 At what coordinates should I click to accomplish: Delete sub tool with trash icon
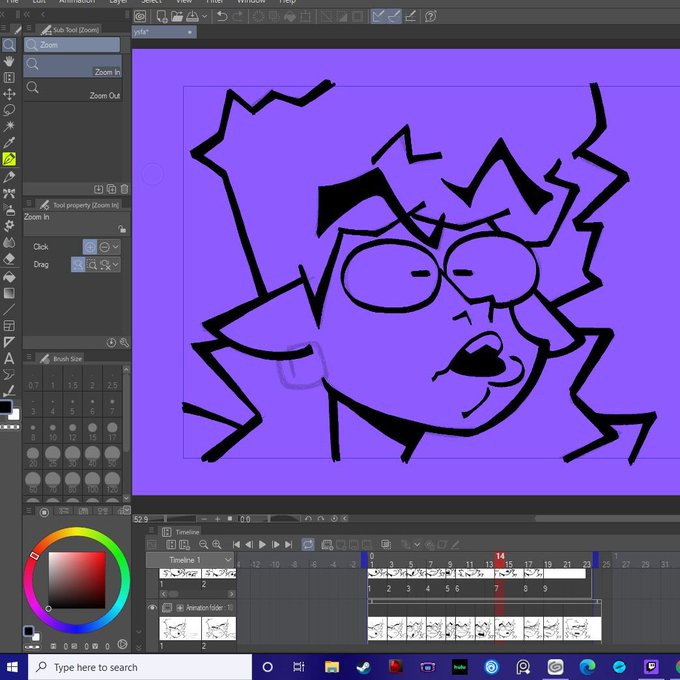pos(124,189)
